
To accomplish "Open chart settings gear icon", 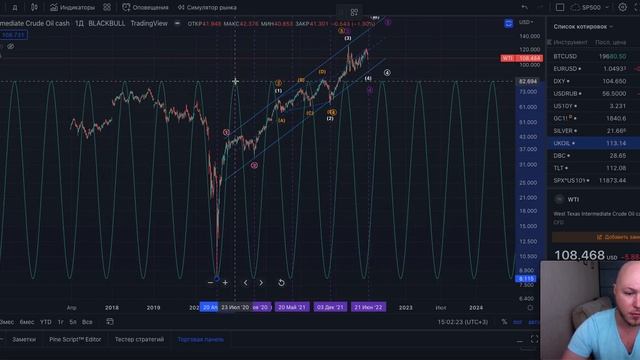I will [x=622, y=7].
